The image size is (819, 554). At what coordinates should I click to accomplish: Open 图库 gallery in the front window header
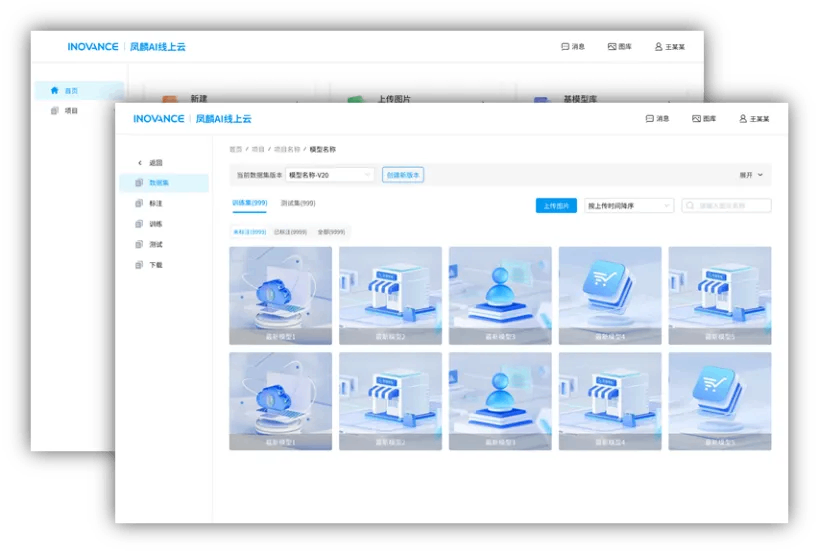(704, 119)
